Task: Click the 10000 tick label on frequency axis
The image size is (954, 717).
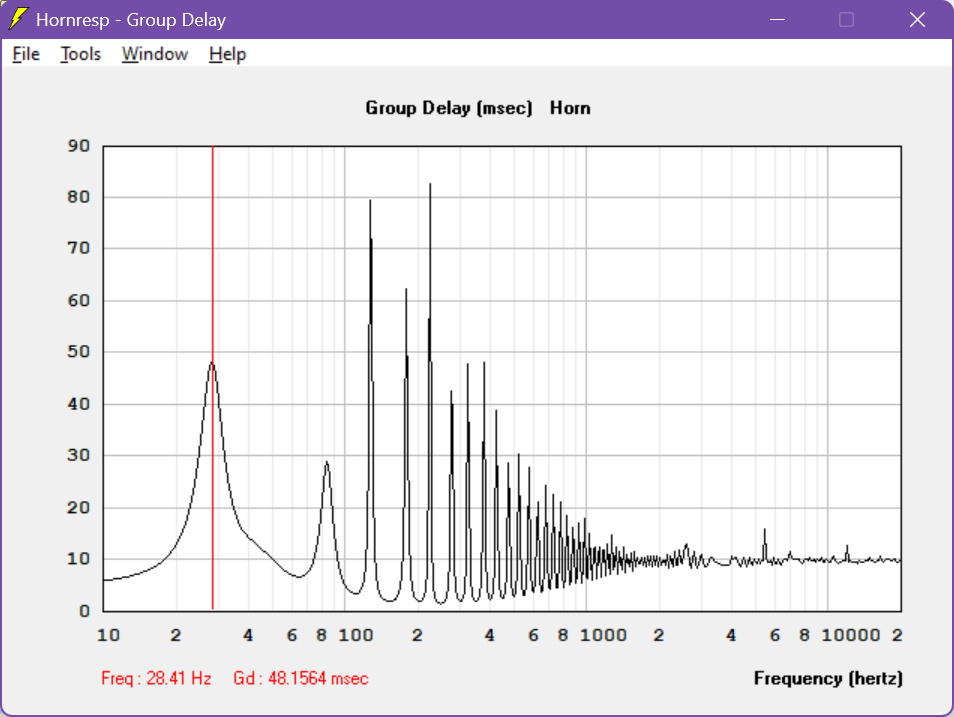Action: click(x=851, y=635)
